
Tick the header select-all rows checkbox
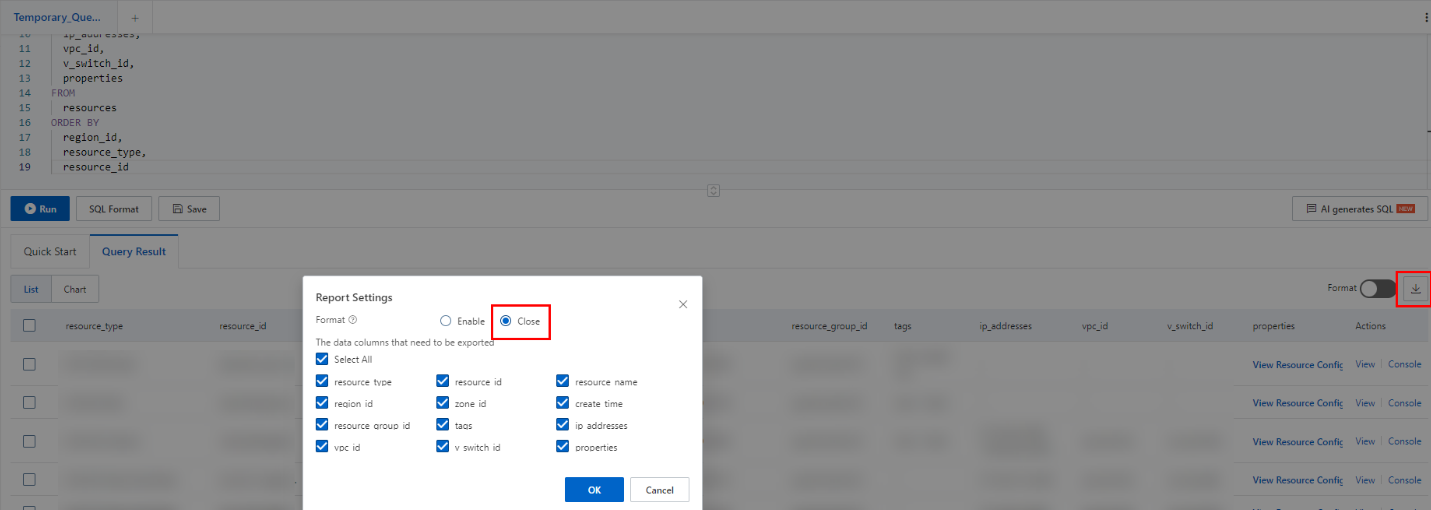pyautogui.click(x=30, y=325)
